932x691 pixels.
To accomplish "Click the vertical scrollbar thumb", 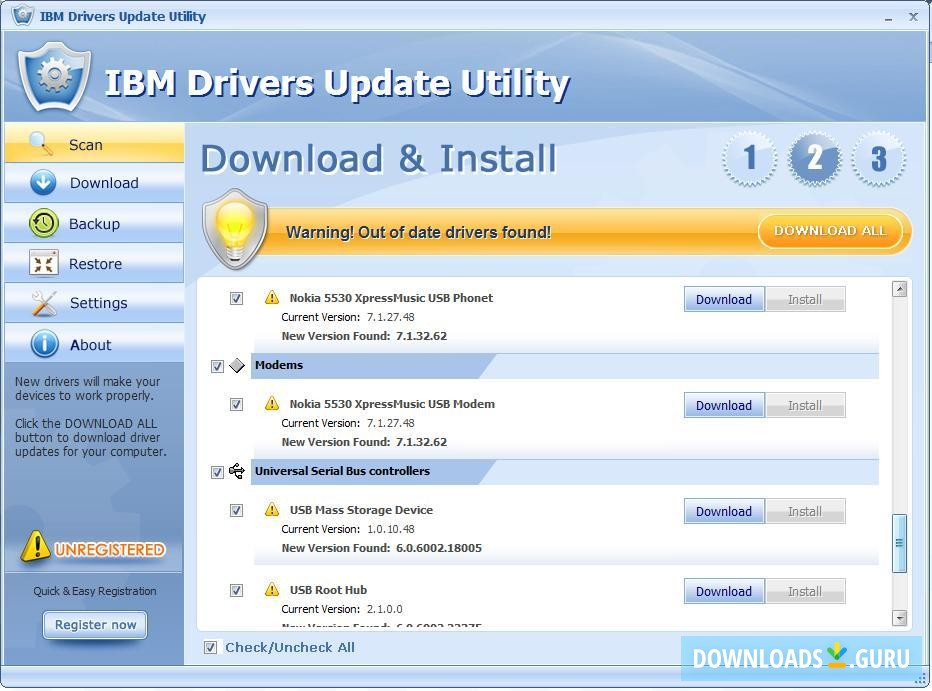I will coord(898,540).
